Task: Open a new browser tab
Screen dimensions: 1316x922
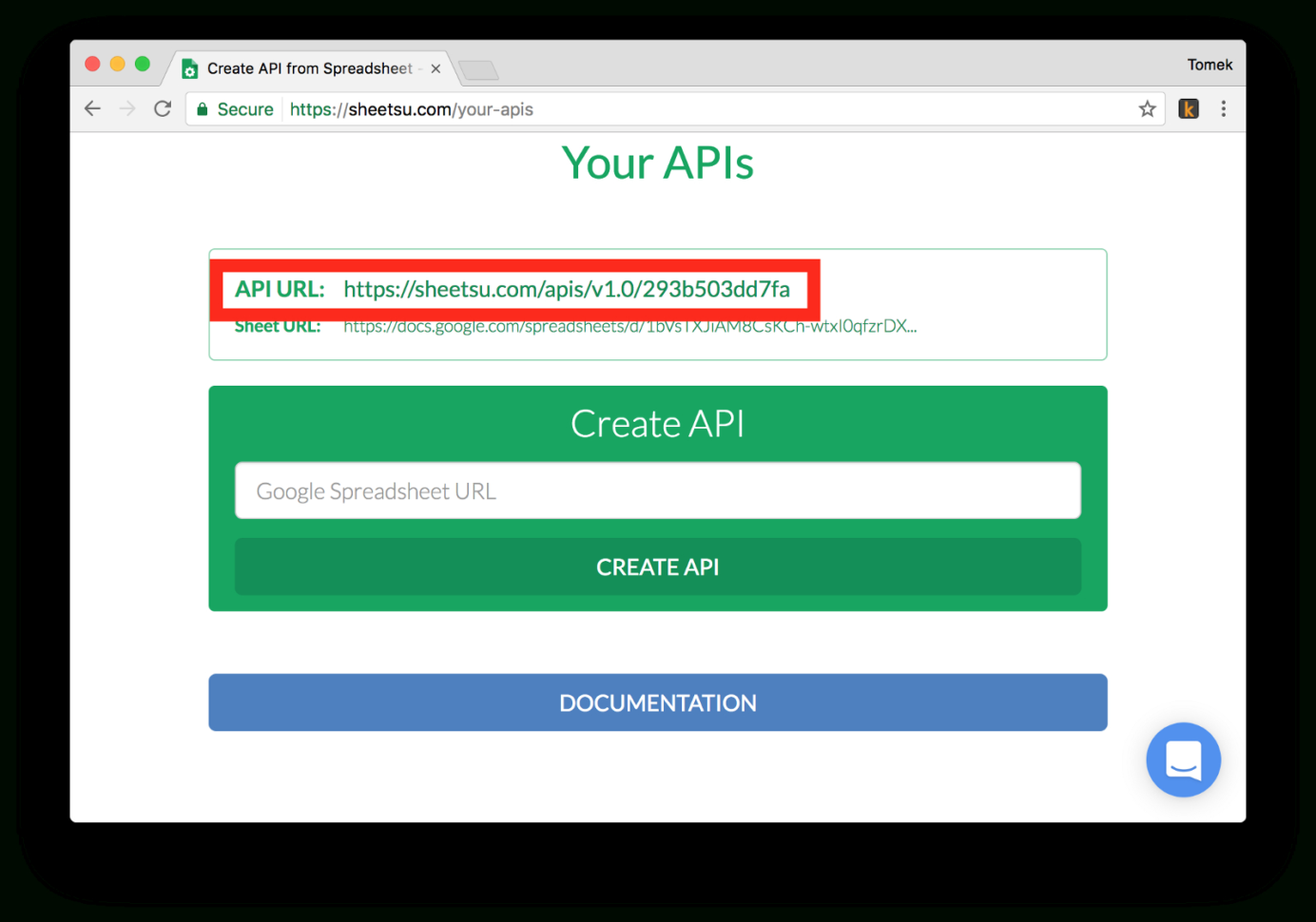Action: (478, 68)
